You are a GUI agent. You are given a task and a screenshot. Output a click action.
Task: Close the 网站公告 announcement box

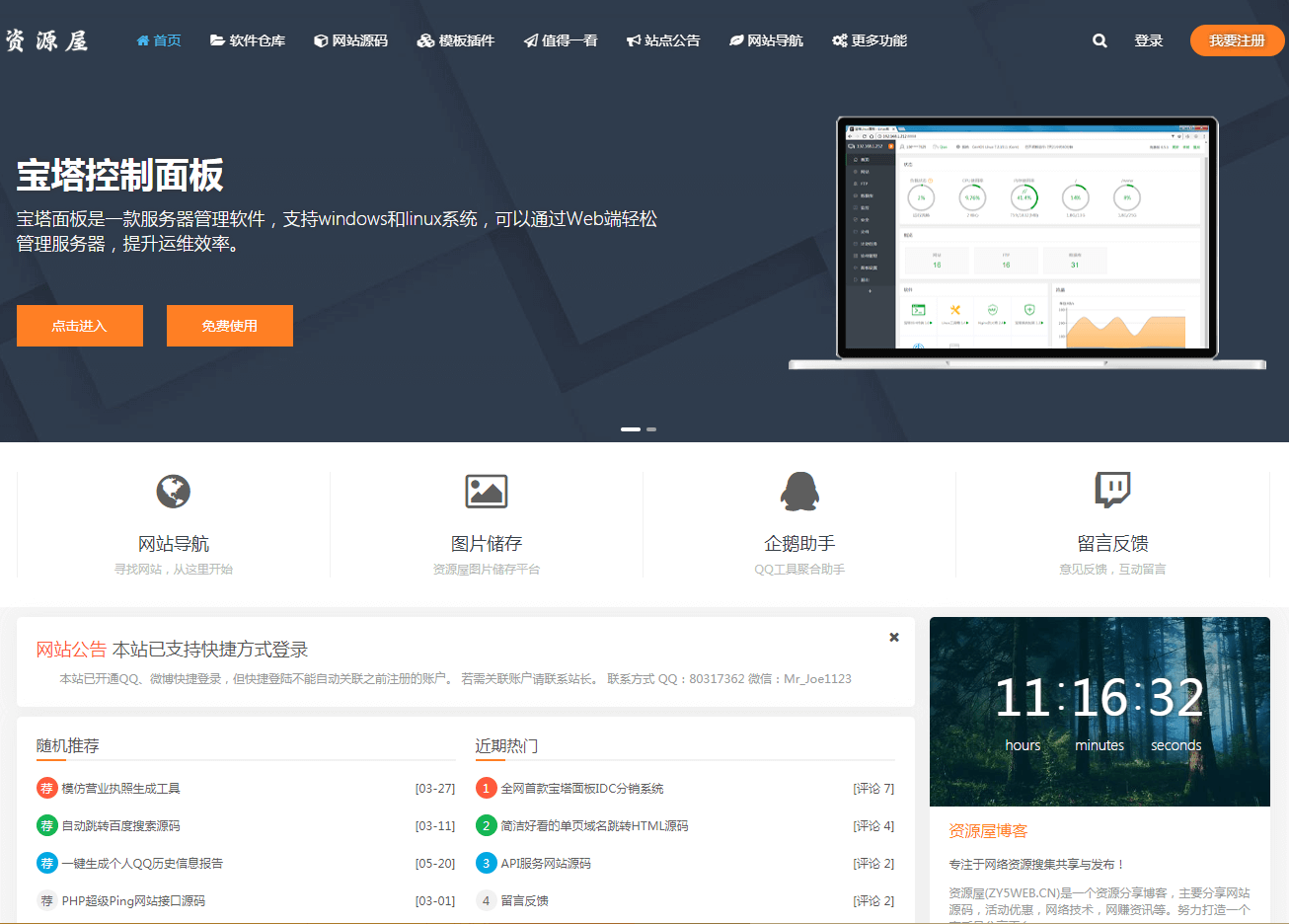pos(894,638)
